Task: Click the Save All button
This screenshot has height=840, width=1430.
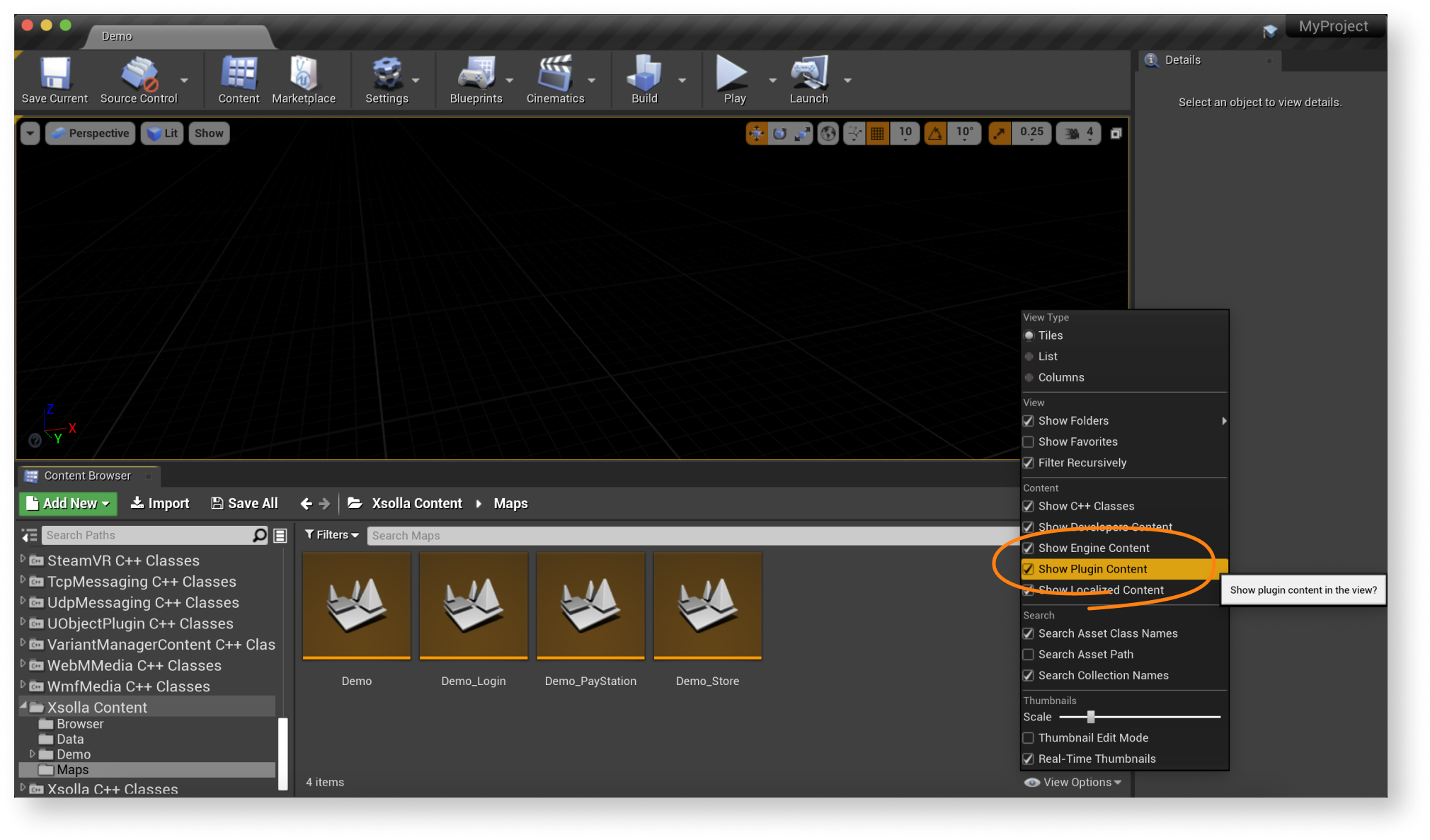Action: click(244, 503)
